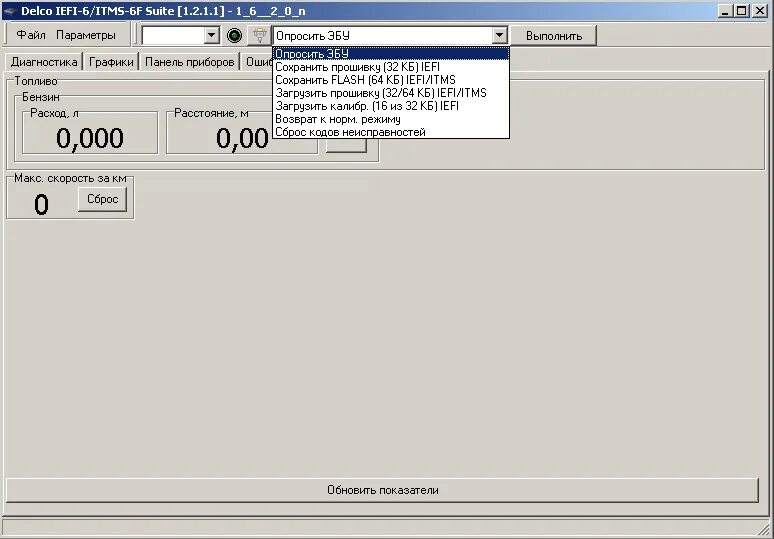Maximize the Delco Suite window
Screen dimensions: 774x539
pos(741,10)
